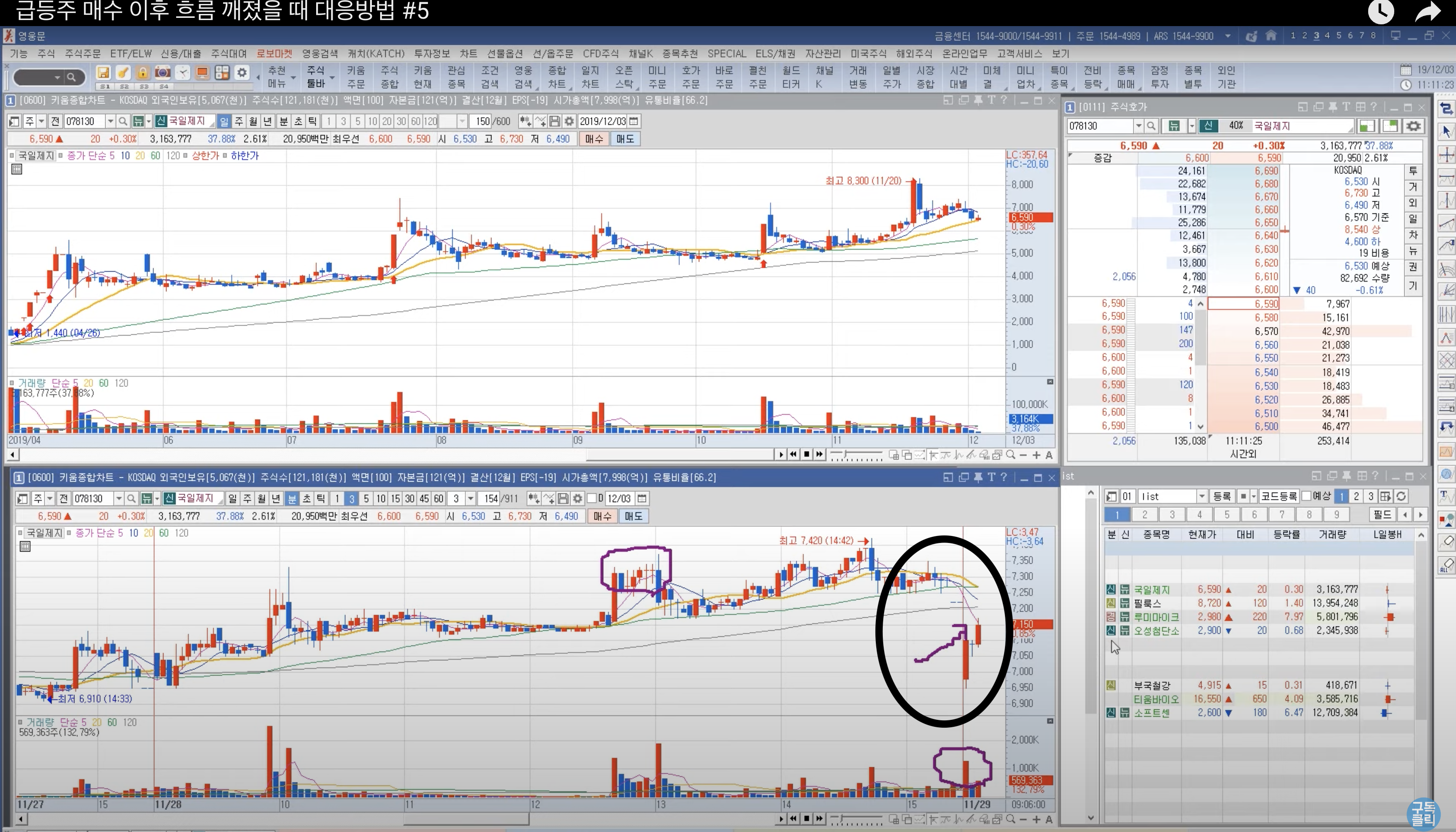Enable the 예상 checkbox in watchlist

[1306, 496]
